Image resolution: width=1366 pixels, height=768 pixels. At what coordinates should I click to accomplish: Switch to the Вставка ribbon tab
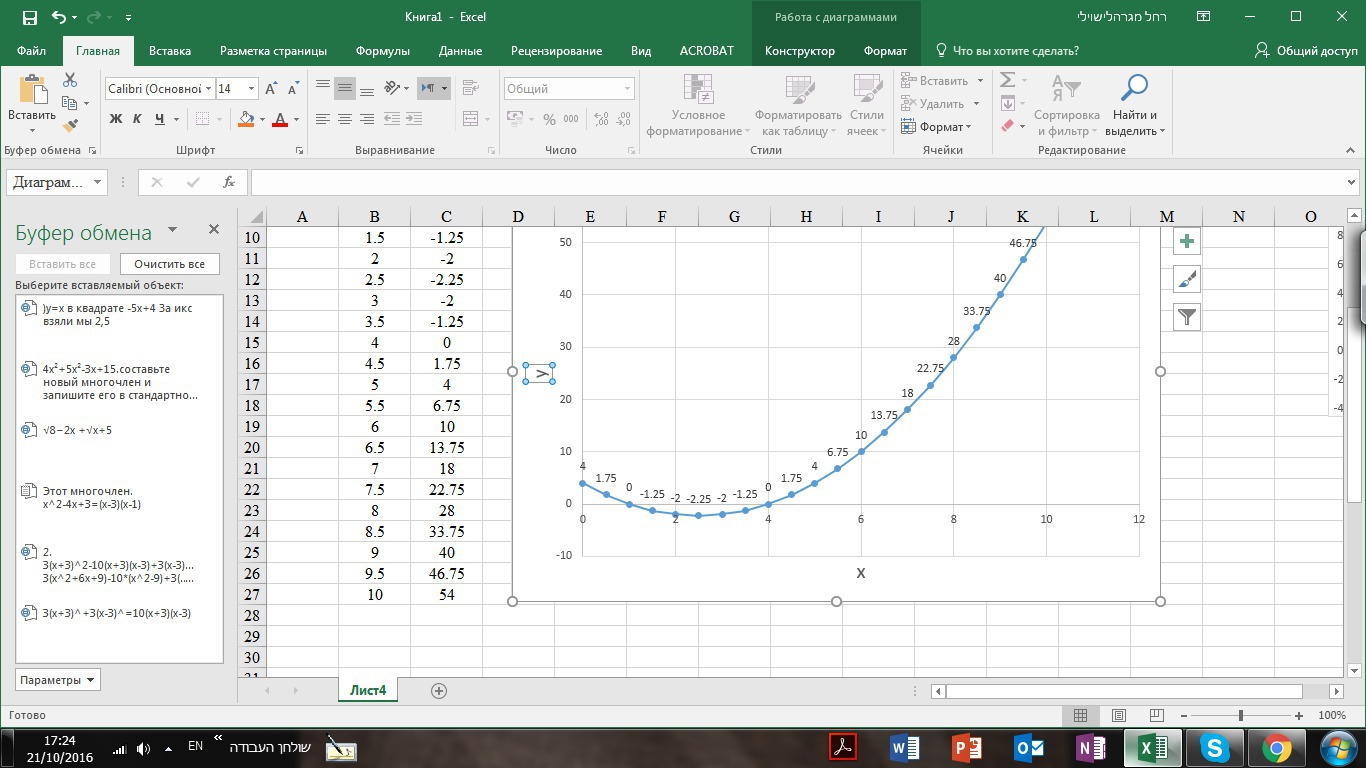click(169, 51)
